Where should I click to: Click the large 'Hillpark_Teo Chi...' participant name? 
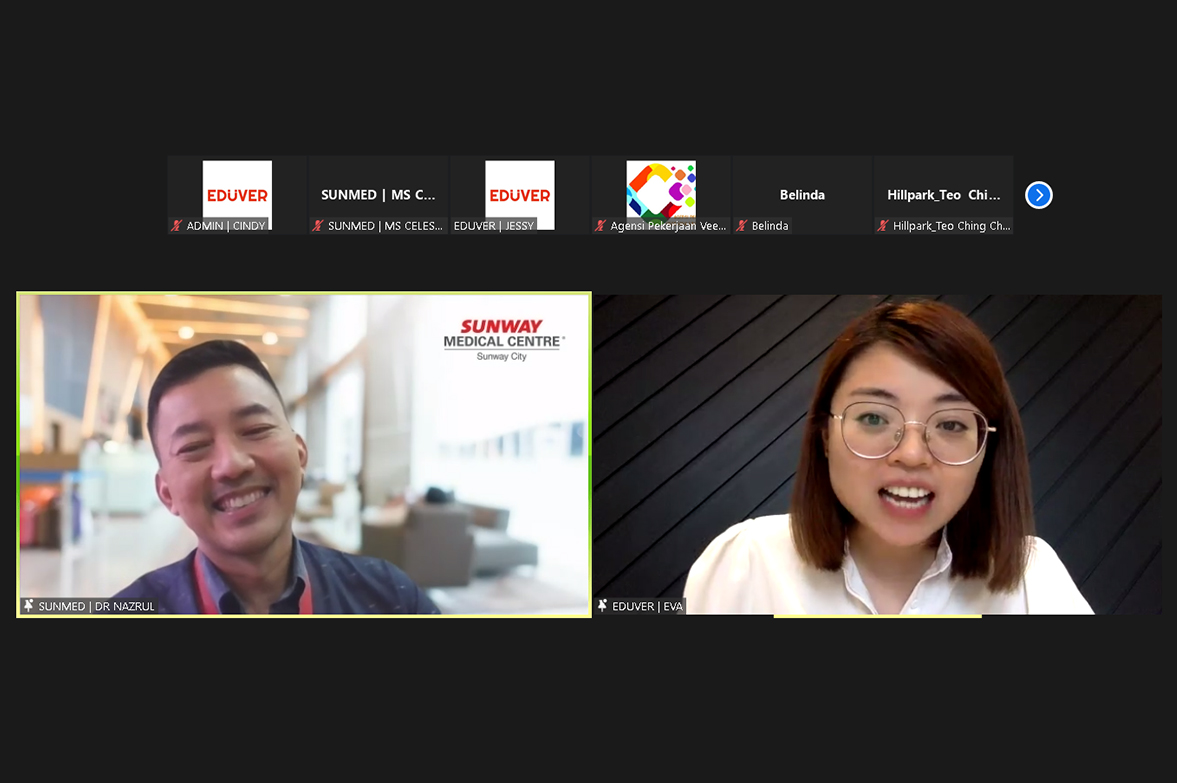tap(944, 194)
